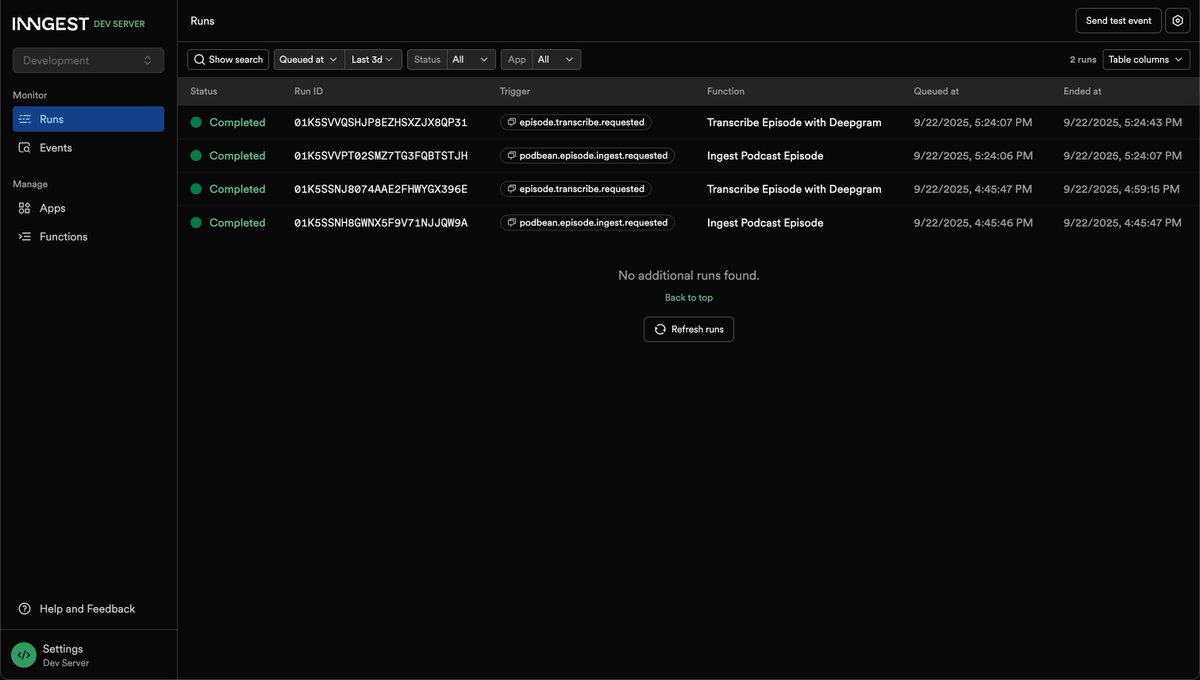Click the Send test event button
The height and width of the screenshot is (680, 1200).
[x=1118, y=21]
